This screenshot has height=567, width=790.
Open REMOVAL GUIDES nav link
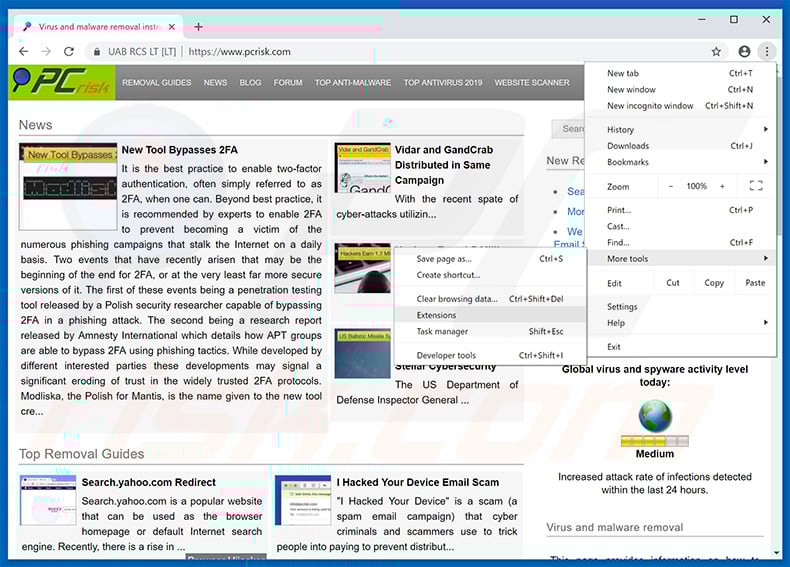157,82
